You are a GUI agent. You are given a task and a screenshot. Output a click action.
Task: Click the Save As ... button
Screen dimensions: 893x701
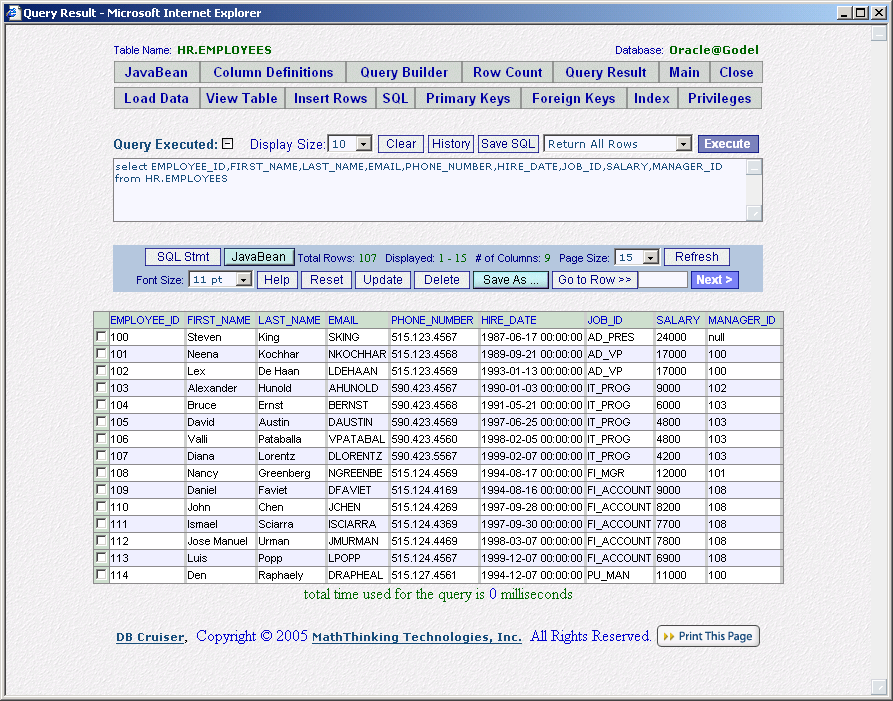coord(511,280)
